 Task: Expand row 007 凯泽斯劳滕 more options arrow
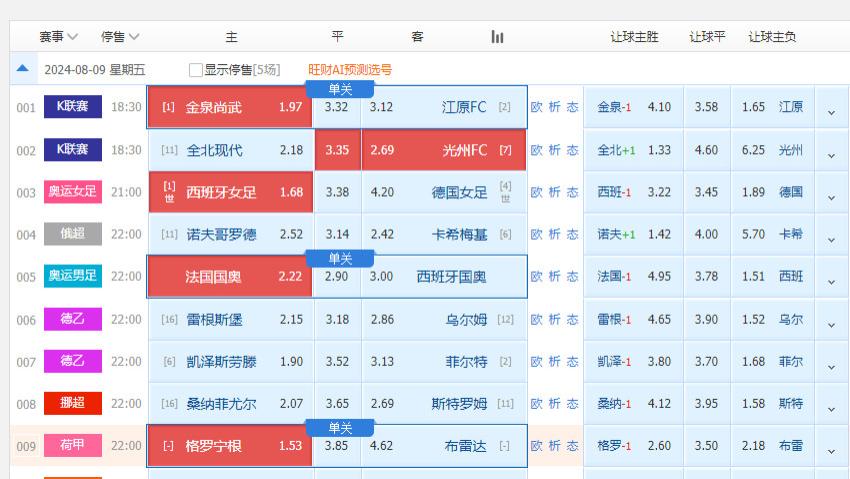pyautogui.click(x=831, y=367)
